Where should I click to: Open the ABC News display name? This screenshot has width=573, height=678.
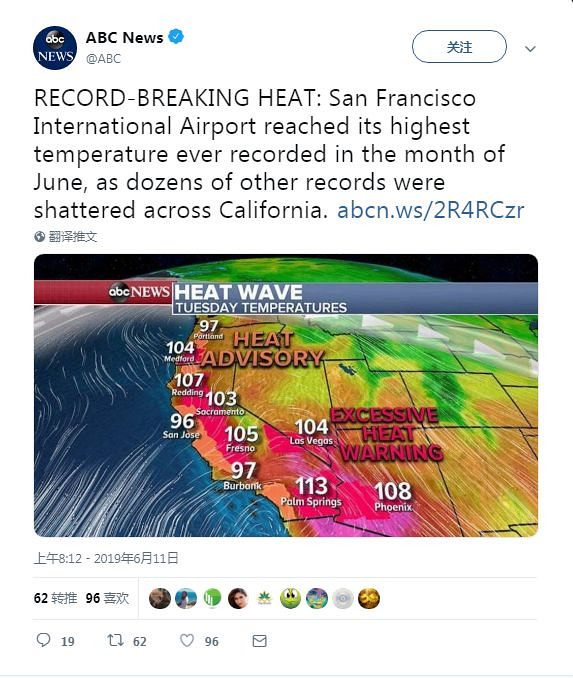point(125,38)
